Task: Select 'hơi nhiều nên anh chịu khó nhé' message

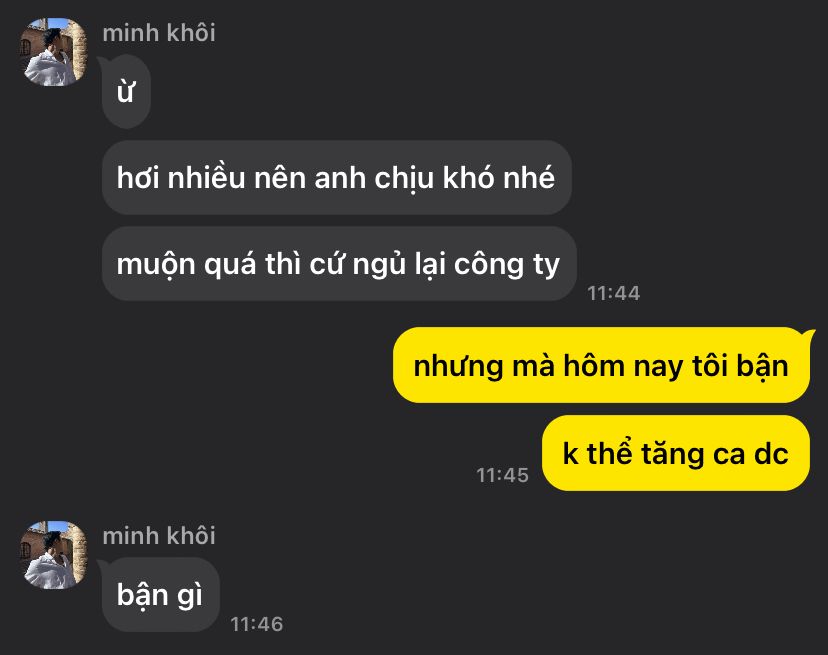Action: tap(336, 177)
